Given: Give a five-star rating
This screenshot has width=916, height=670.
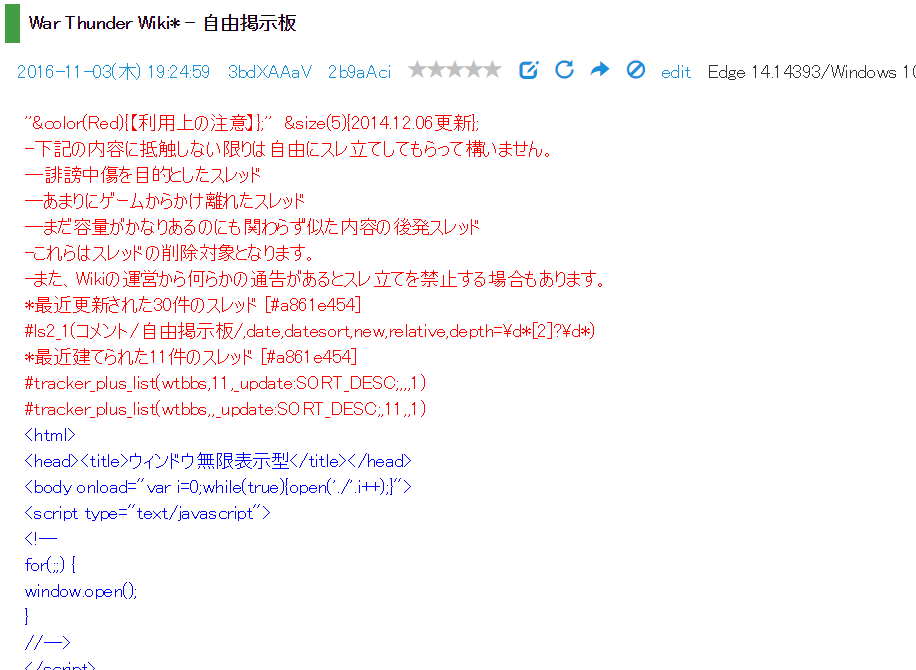Looking at the screenshot, I should pyautogui.click(x=492, y=70).
